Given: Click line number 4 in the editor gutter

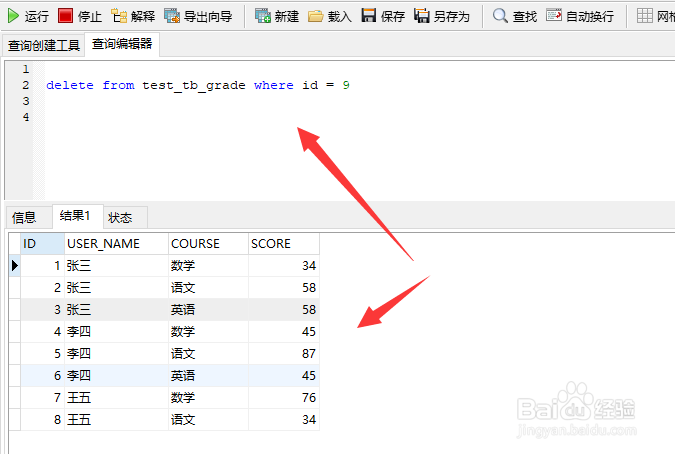Looking at the screenshot, I should point(26,117).
